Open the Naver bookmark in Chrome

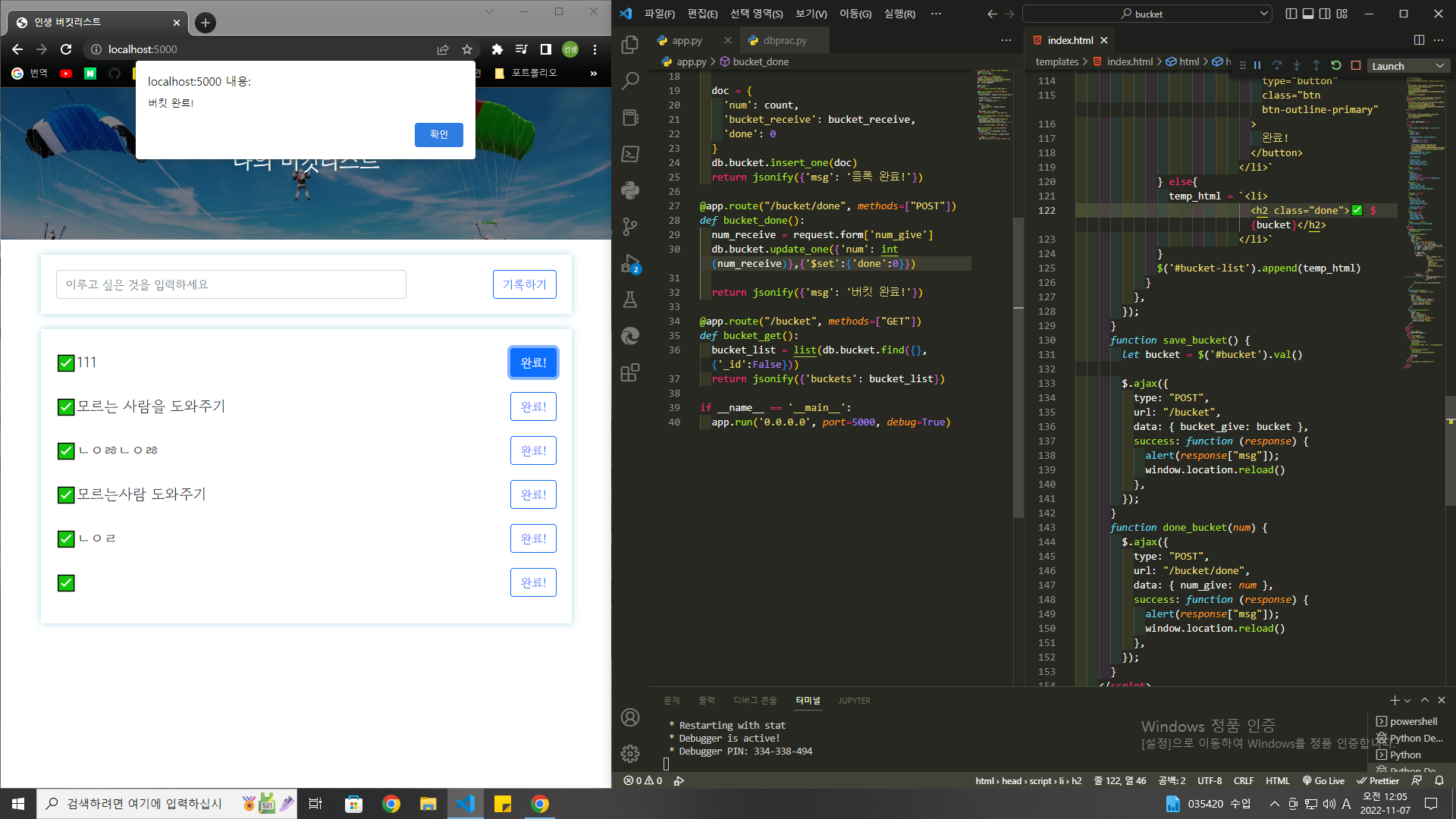[90, 73]
